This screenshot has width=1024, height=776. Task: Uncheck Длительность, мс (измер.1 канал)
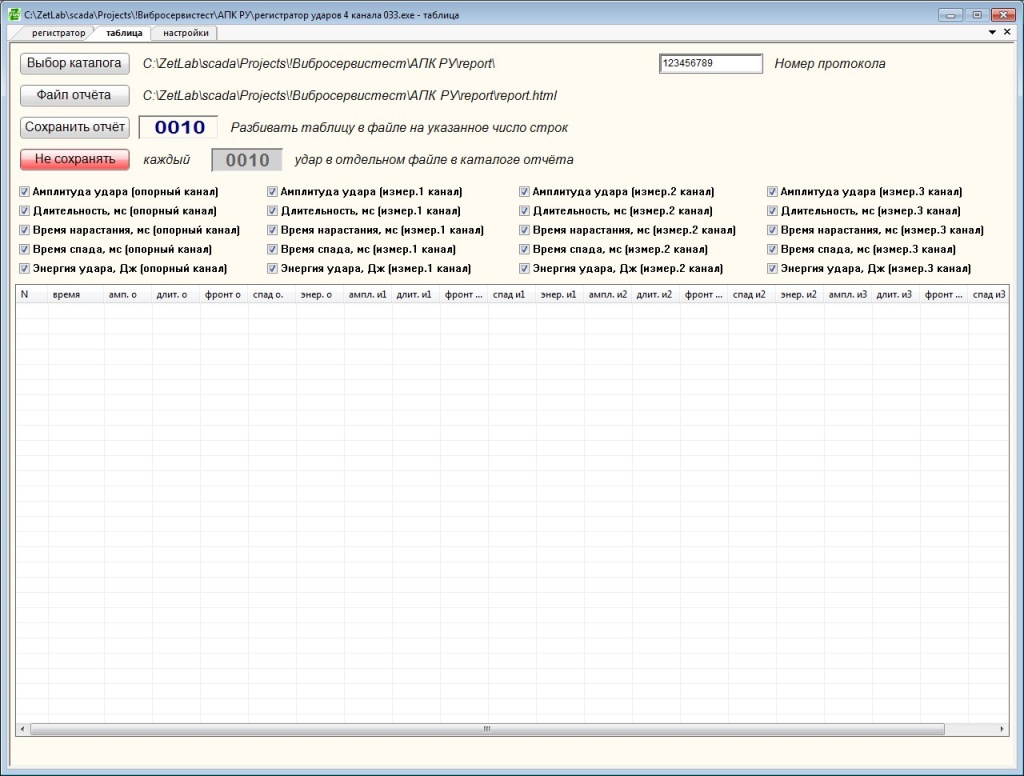(272, 210)
